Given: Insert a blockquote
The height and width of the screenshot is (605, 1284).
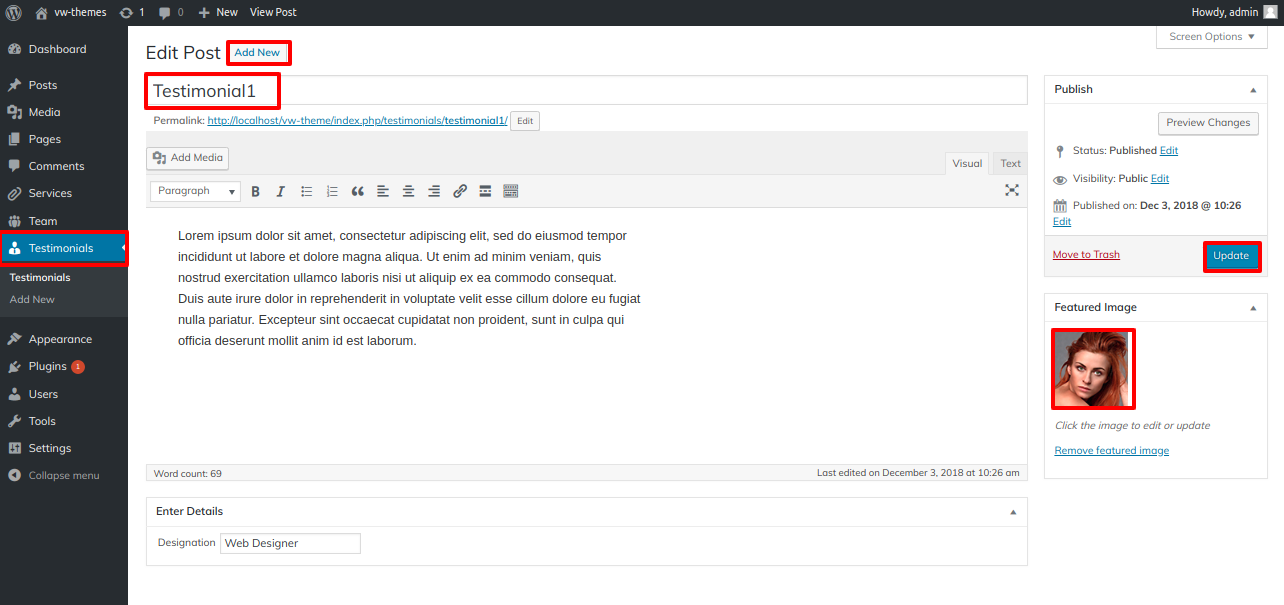Looking at the screenshot, I should tap(358, 191).
